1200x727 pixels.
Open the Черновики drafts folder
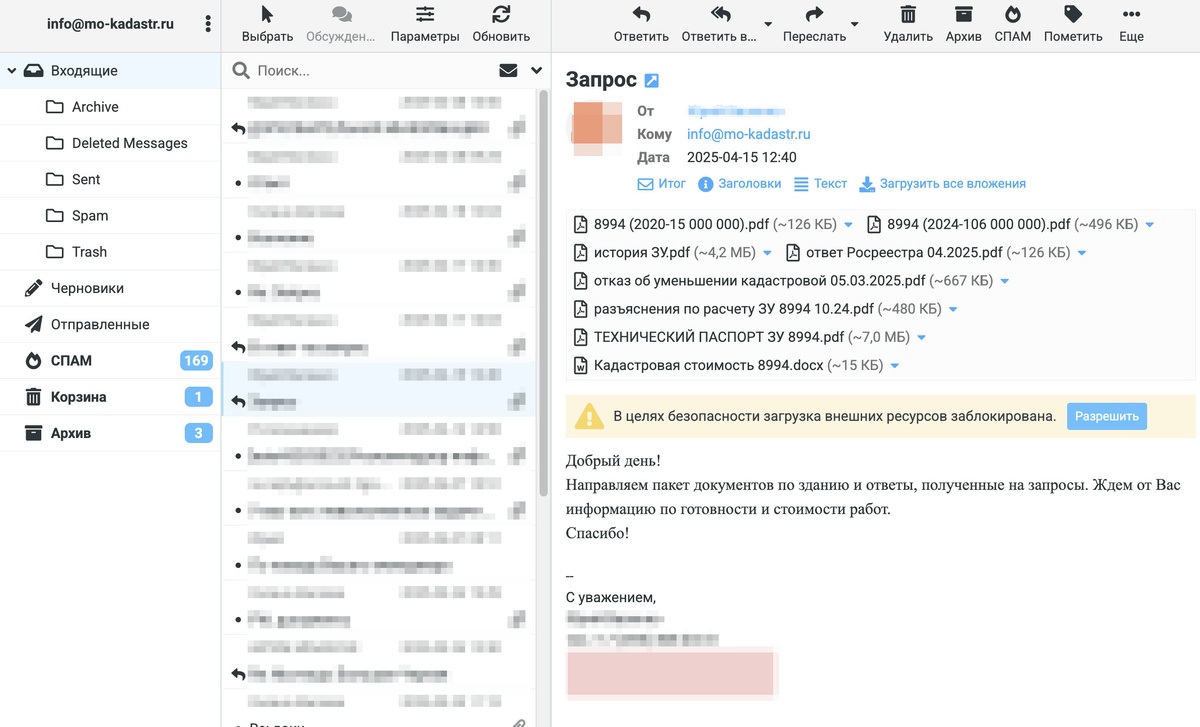(110, 288)
